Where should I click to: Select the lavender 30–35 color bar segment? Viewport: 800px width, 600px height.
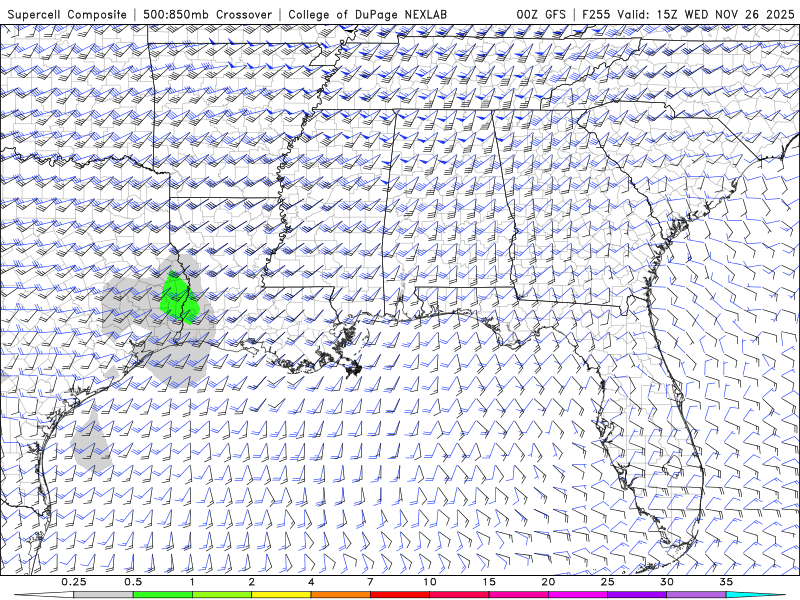(696, 595)
